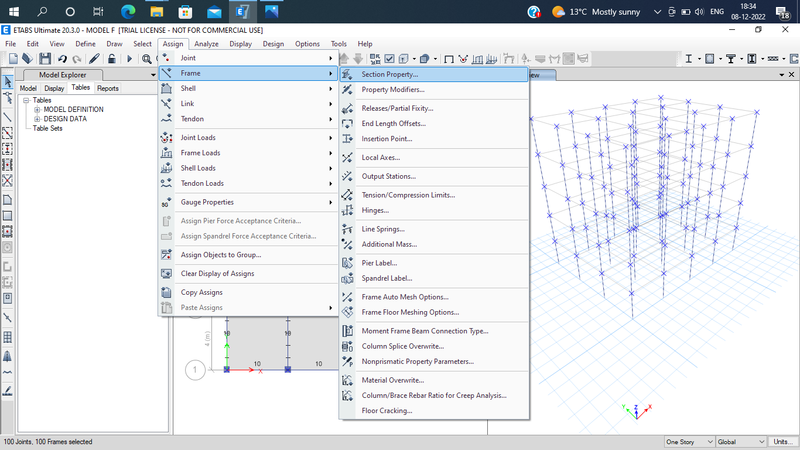
Task: Click the Undo toolbar icon
Action: pyautogui.click(x=62, y=59)
